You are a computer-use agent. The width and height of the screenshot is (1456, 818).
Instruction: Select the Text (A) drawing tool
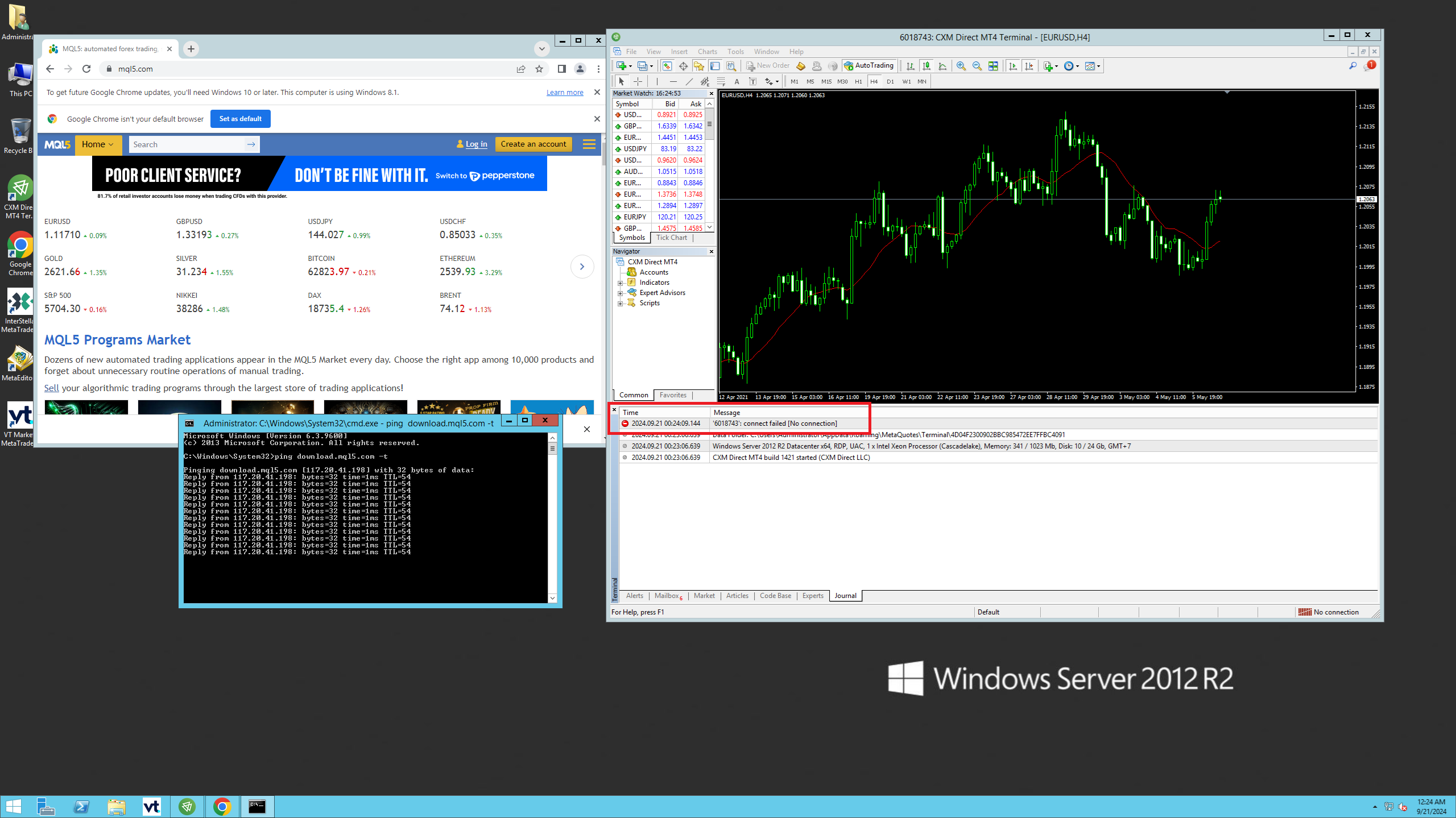[x=737, y=81]
